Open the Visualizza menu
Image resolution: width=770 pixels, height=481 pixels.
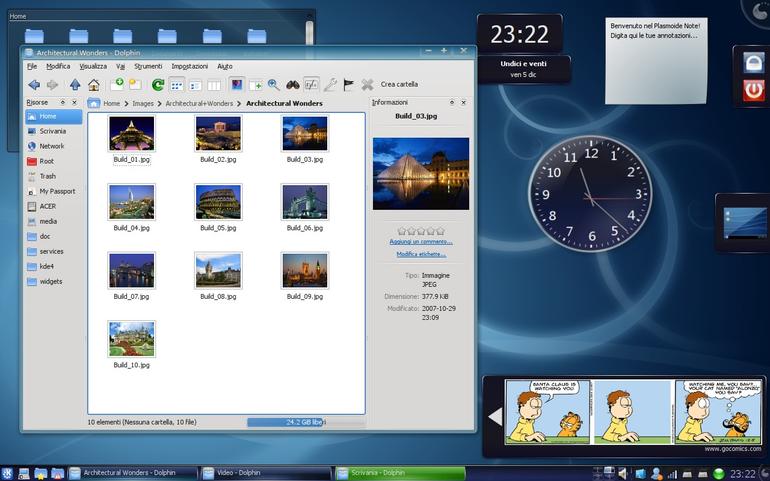(x=93, y=66)
